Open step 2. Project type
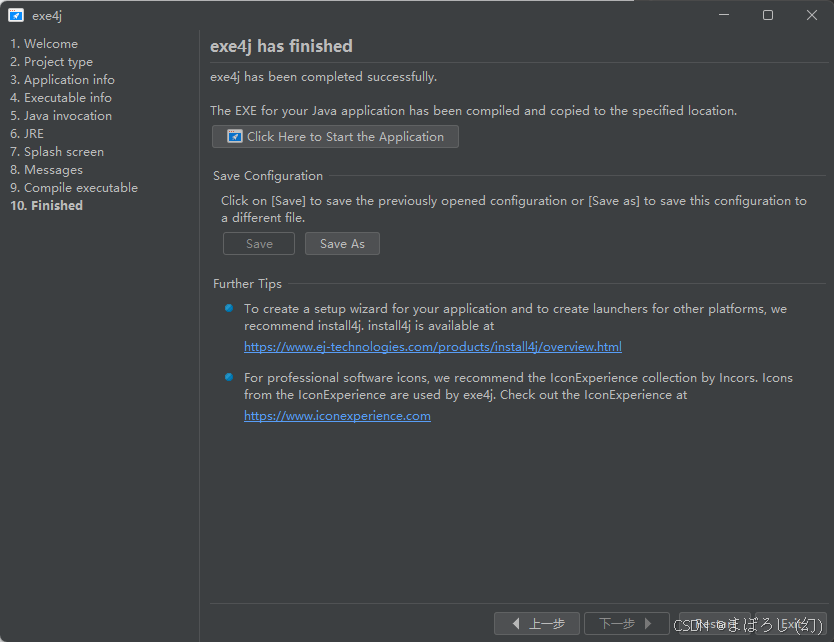Screen dimensions: 834x642 [x=51, y=62]
